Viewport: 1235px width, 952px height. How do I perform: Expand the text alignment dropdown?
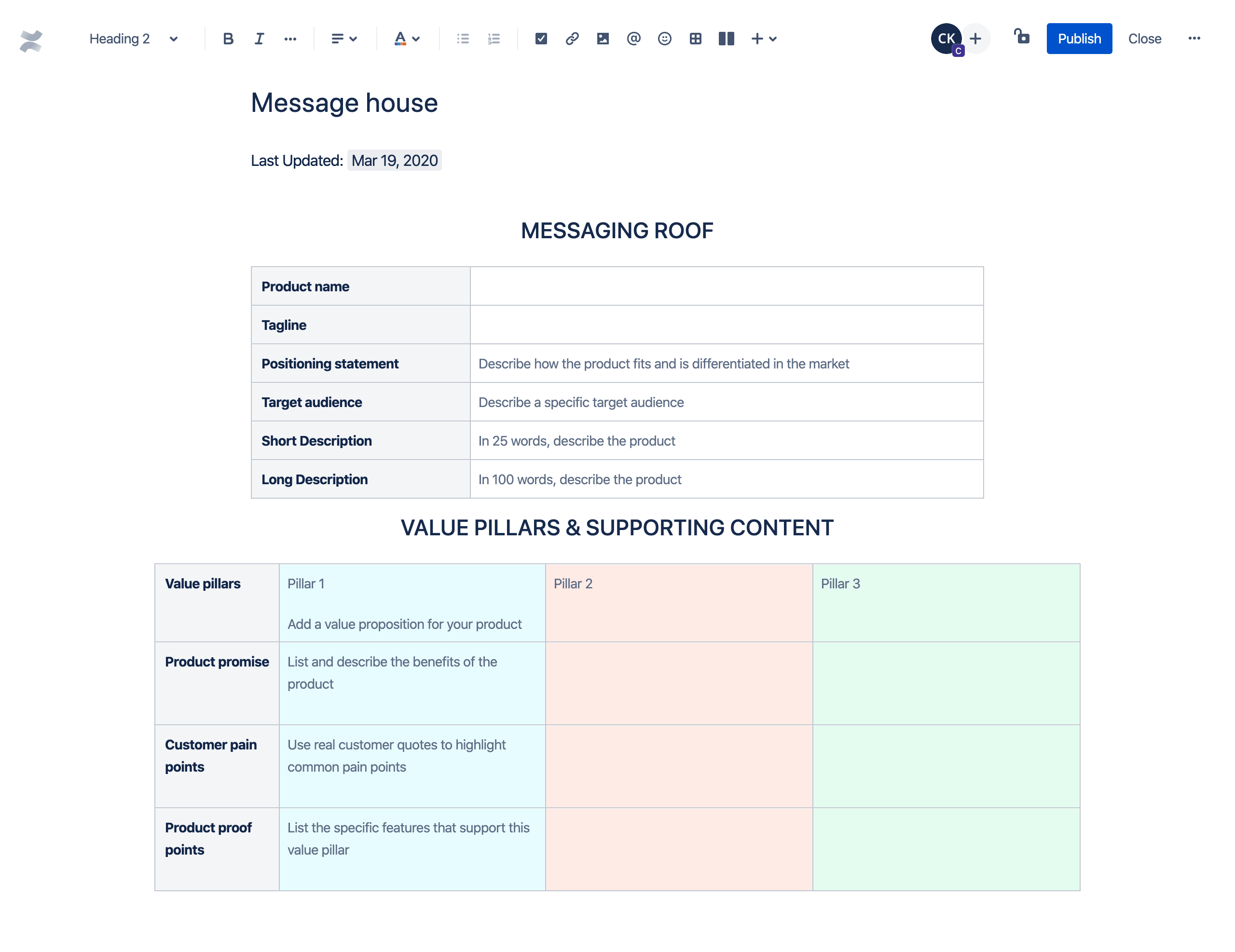tap(345, 39)
